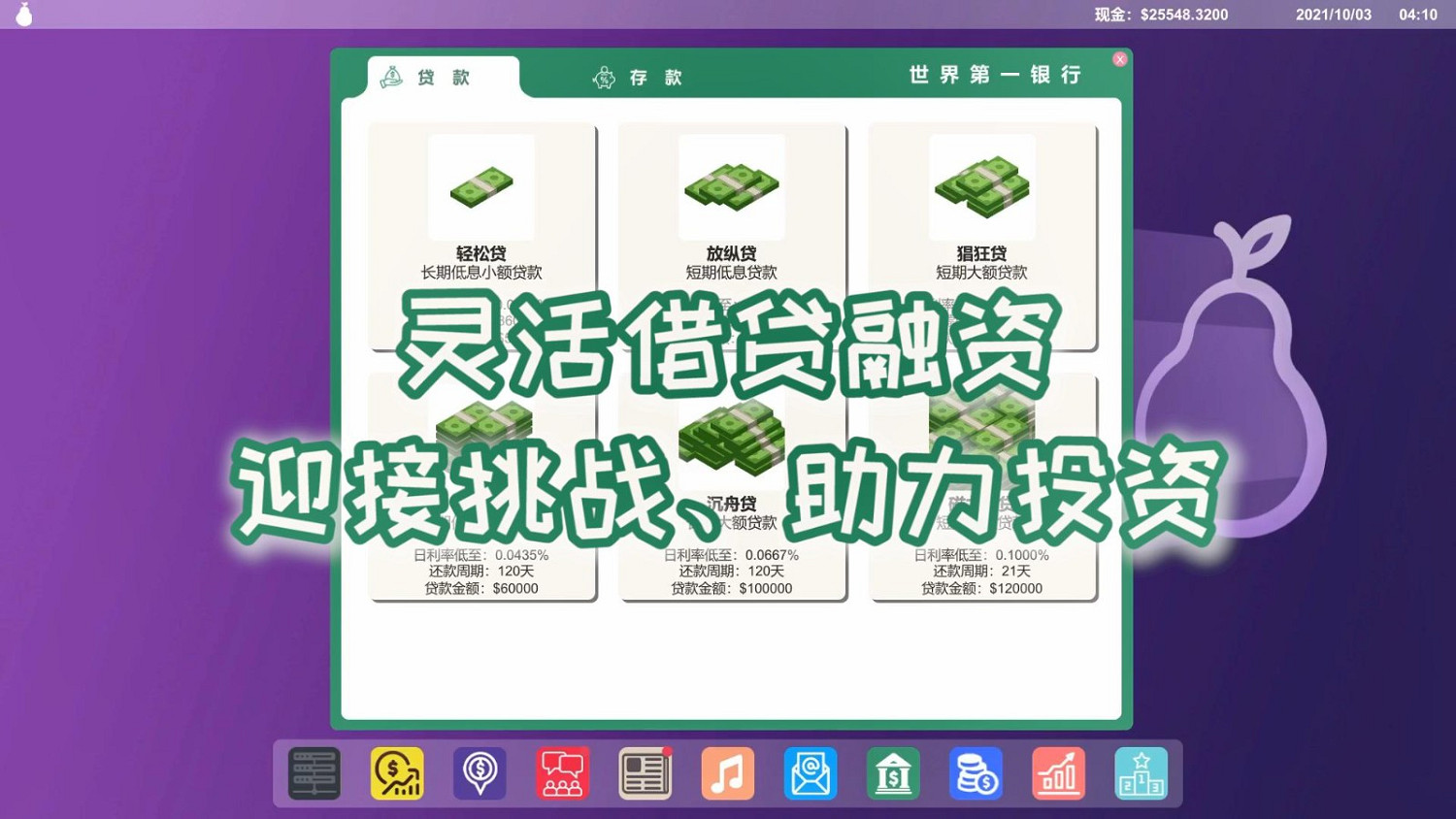1456x819 pixels.
Task: Click the cash balance in the top bar
Action: click(x=1161, y=15)
